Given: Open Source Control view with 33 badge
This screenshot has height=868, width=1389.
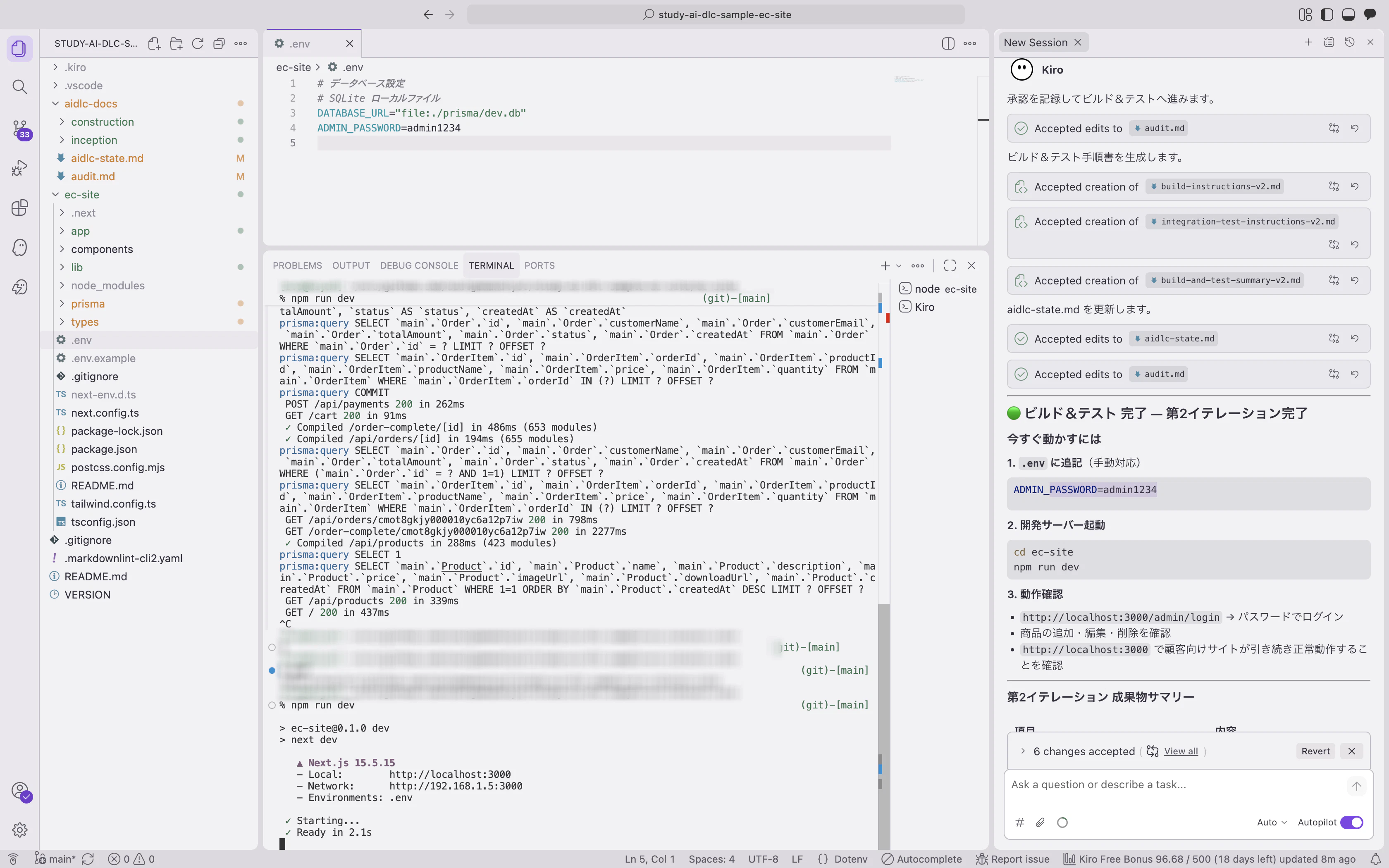Looking at the screenshot, I should (19, 129).
